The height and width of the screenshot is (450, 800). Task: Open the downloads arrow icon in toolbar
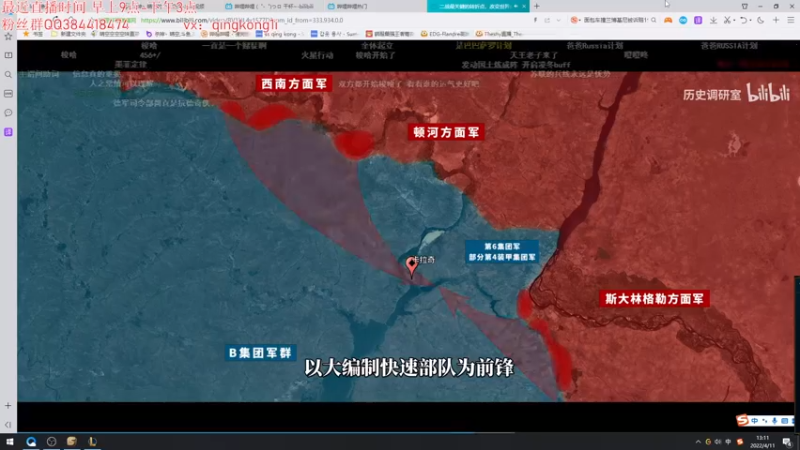[x=713, y=20]
